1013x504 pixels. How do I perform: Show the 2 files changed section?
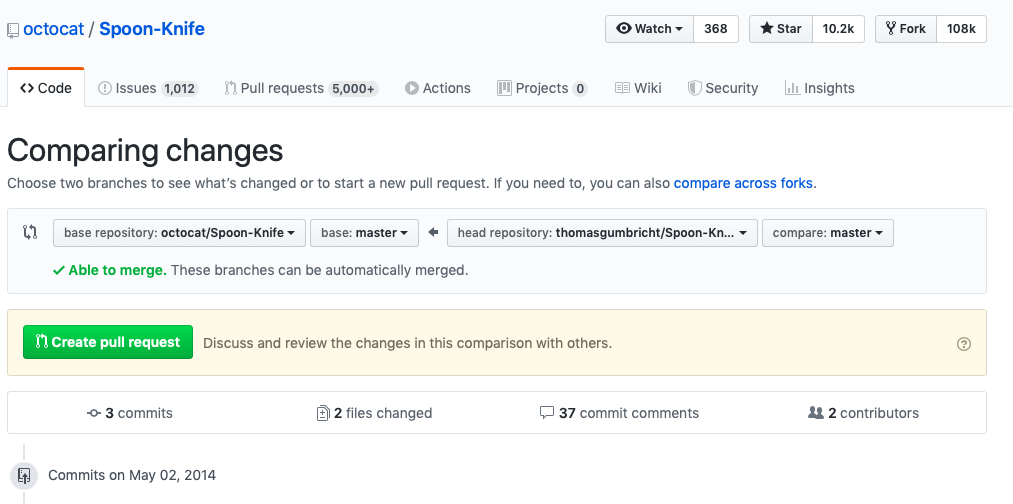pyautogui.click(x=374, y=413)
